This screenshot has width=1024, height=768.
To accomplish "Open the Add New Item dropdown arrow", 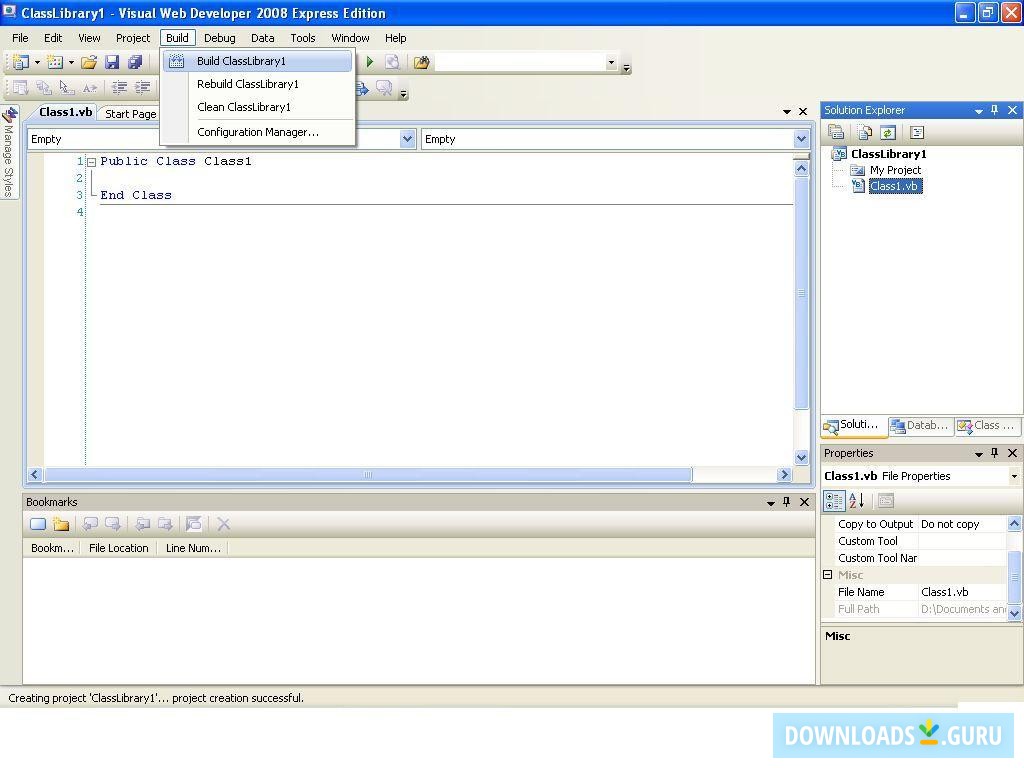I will click(71, 63).
